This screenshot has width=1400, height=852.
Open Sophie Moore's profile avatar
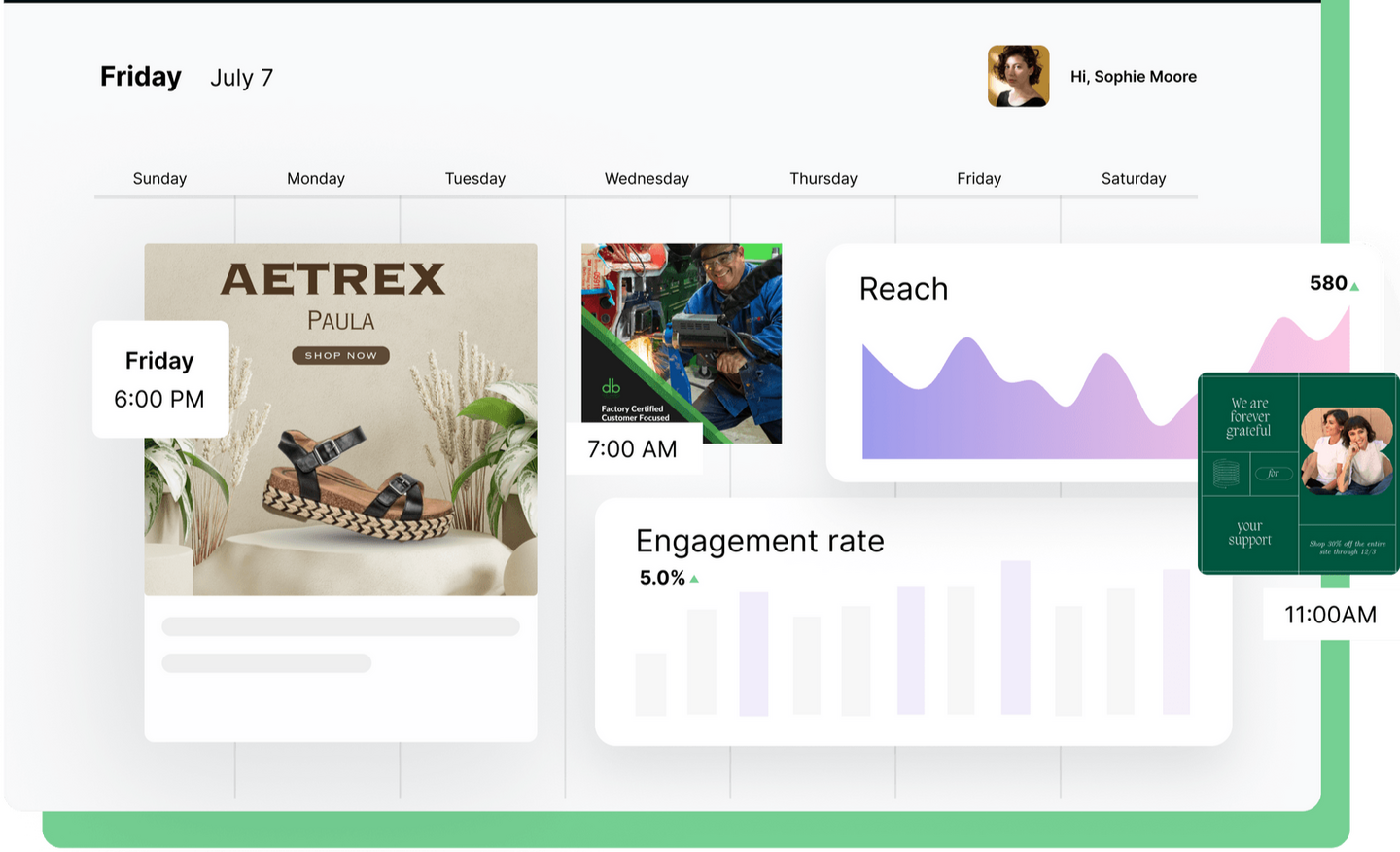pos(1018,76)
